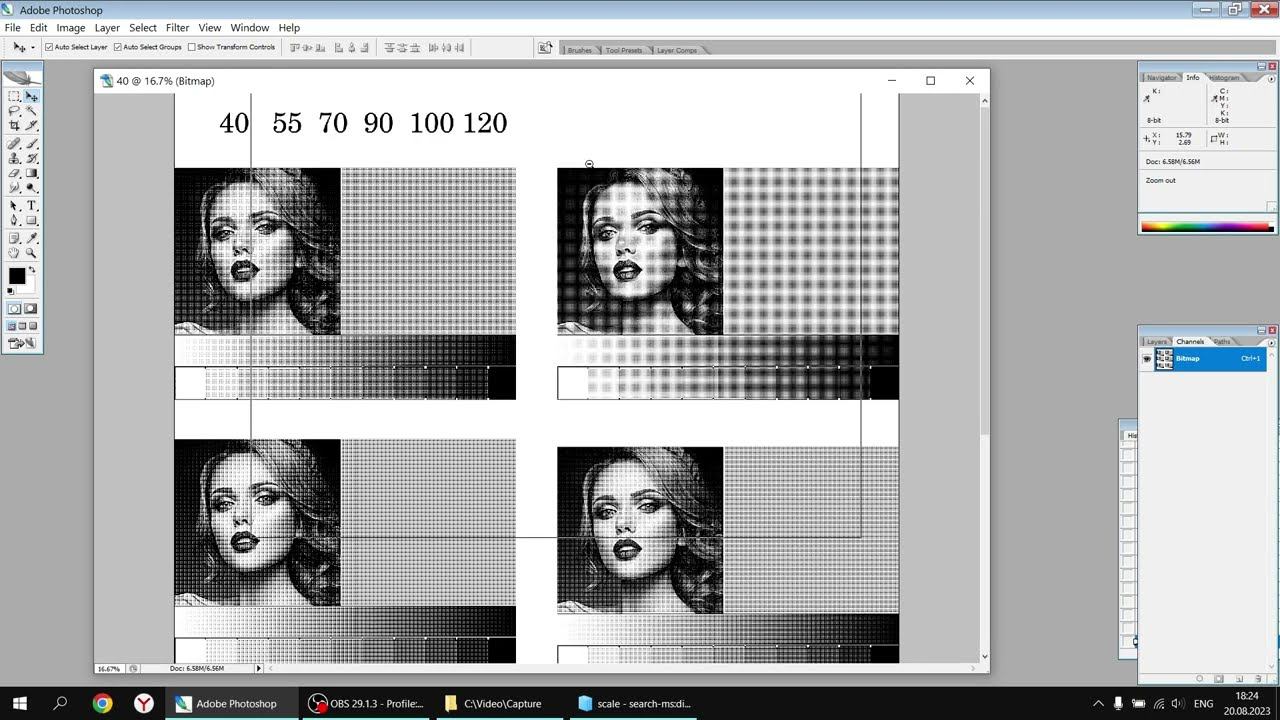
Task: Open the Move tool preset picker dropdown
Action: click(32, 47)
